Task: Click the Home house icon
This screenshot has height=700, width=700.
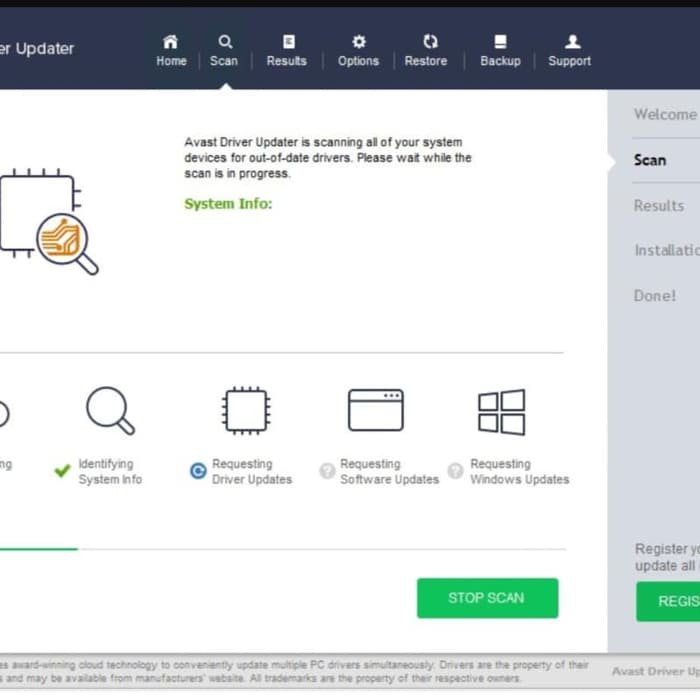Action: point(171,42)
